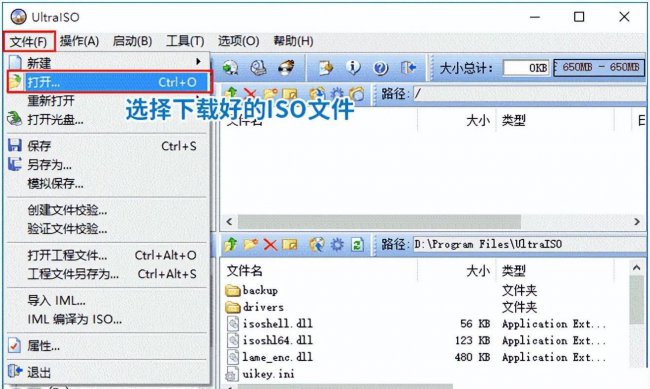Click the uikey.ini file icon
Screen dimensions: 650x389
tap(232, 374)
